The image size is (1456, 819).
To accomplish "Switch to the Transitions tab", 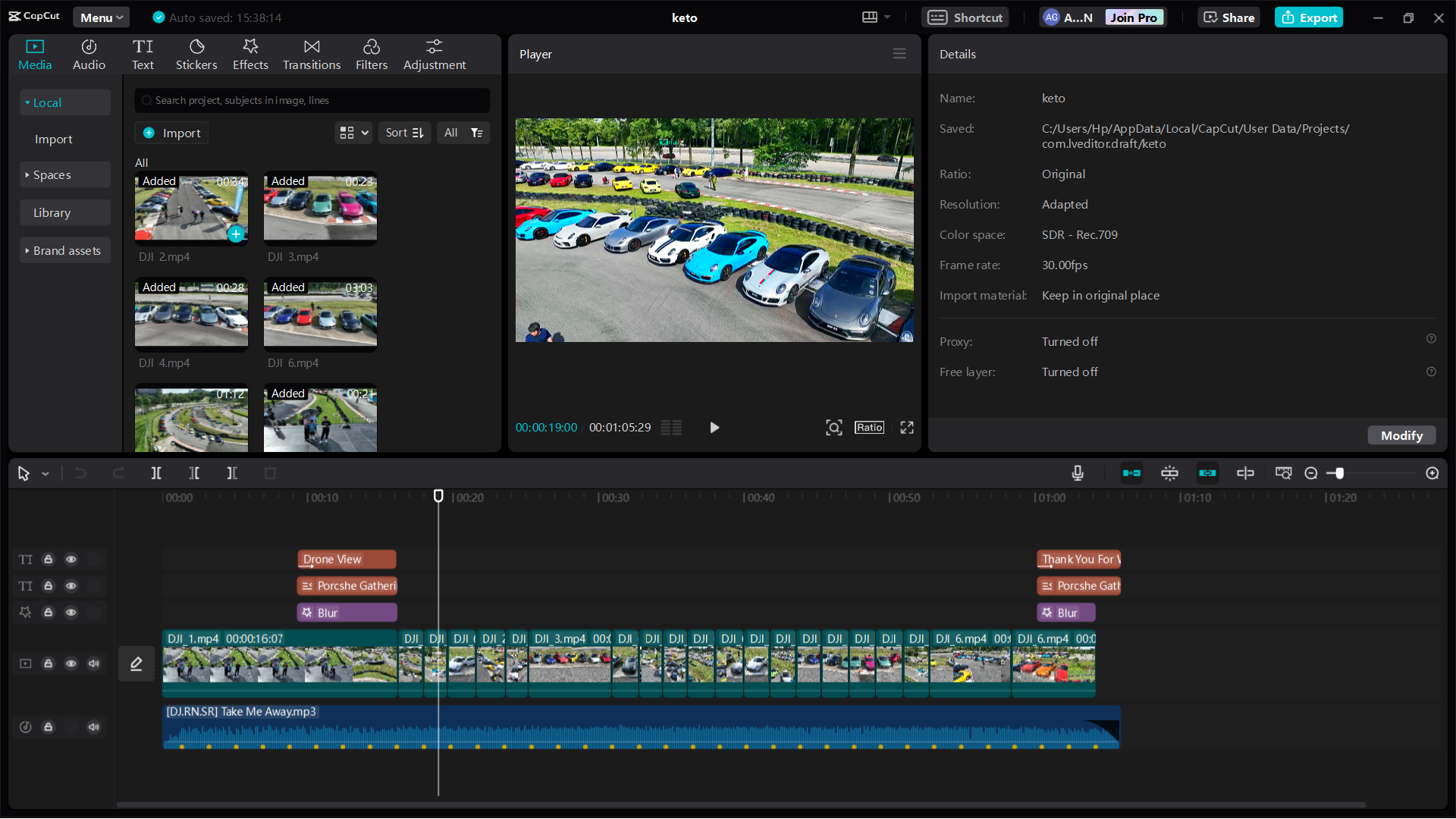I will pos(312,55).
